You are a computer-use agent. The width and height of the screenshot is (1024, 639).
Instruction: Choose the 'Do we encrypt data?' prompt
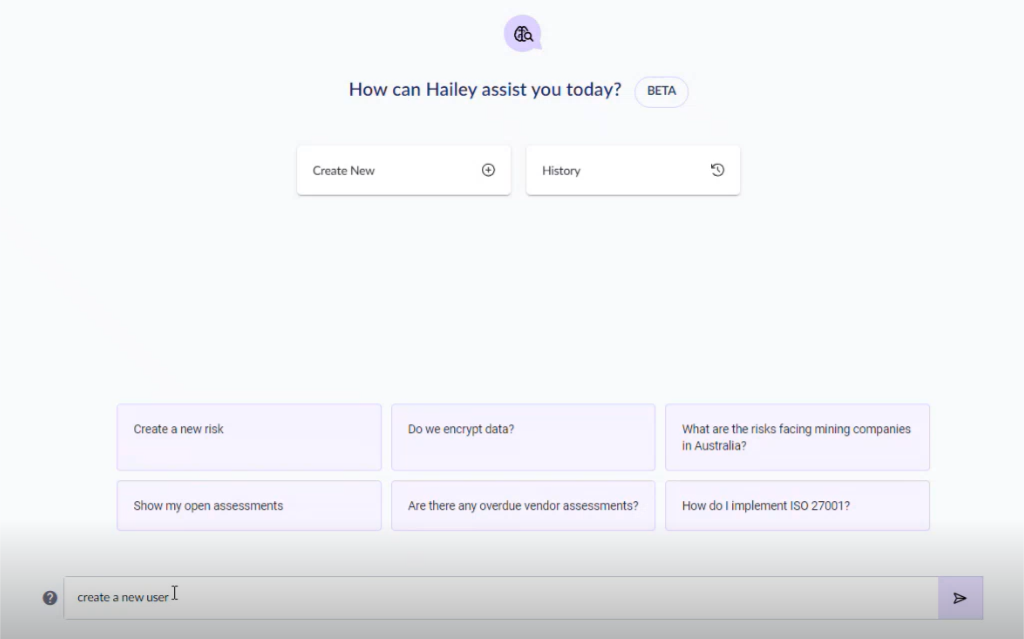523,437
